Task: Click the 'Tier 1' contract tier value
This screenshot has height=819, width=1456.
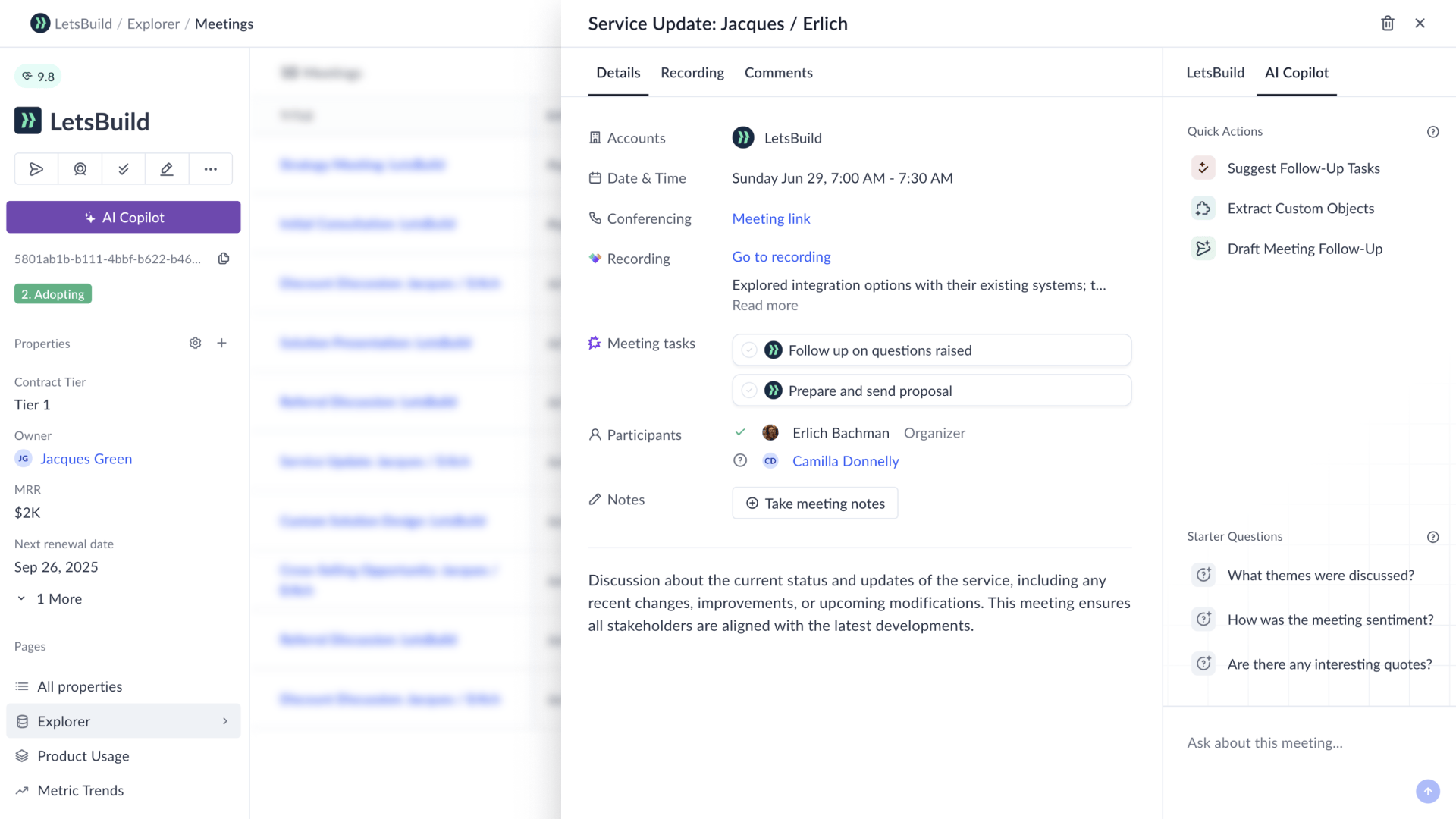Action: [32, 404]
